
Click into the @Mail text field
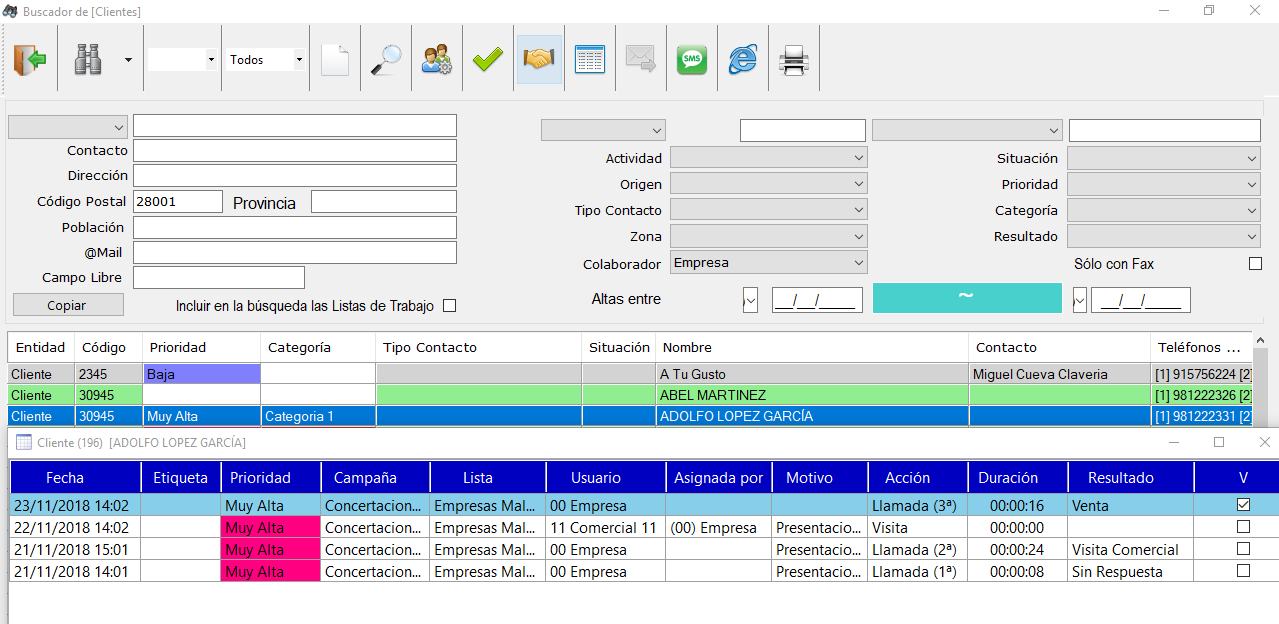[295, 252]
